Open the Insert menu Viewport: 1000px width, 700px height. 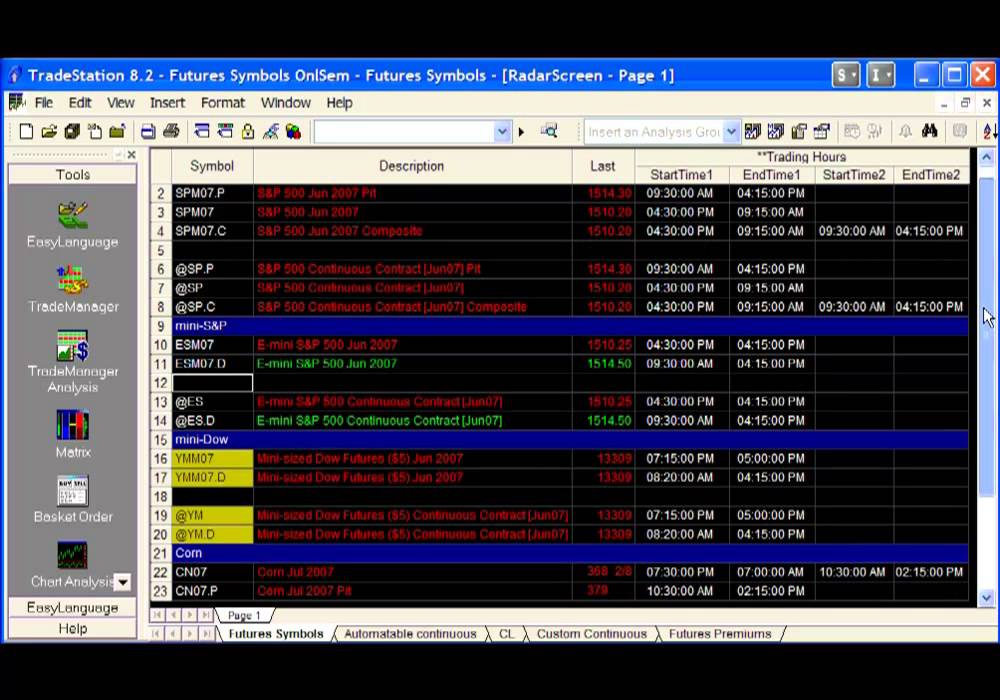[167, 103]
